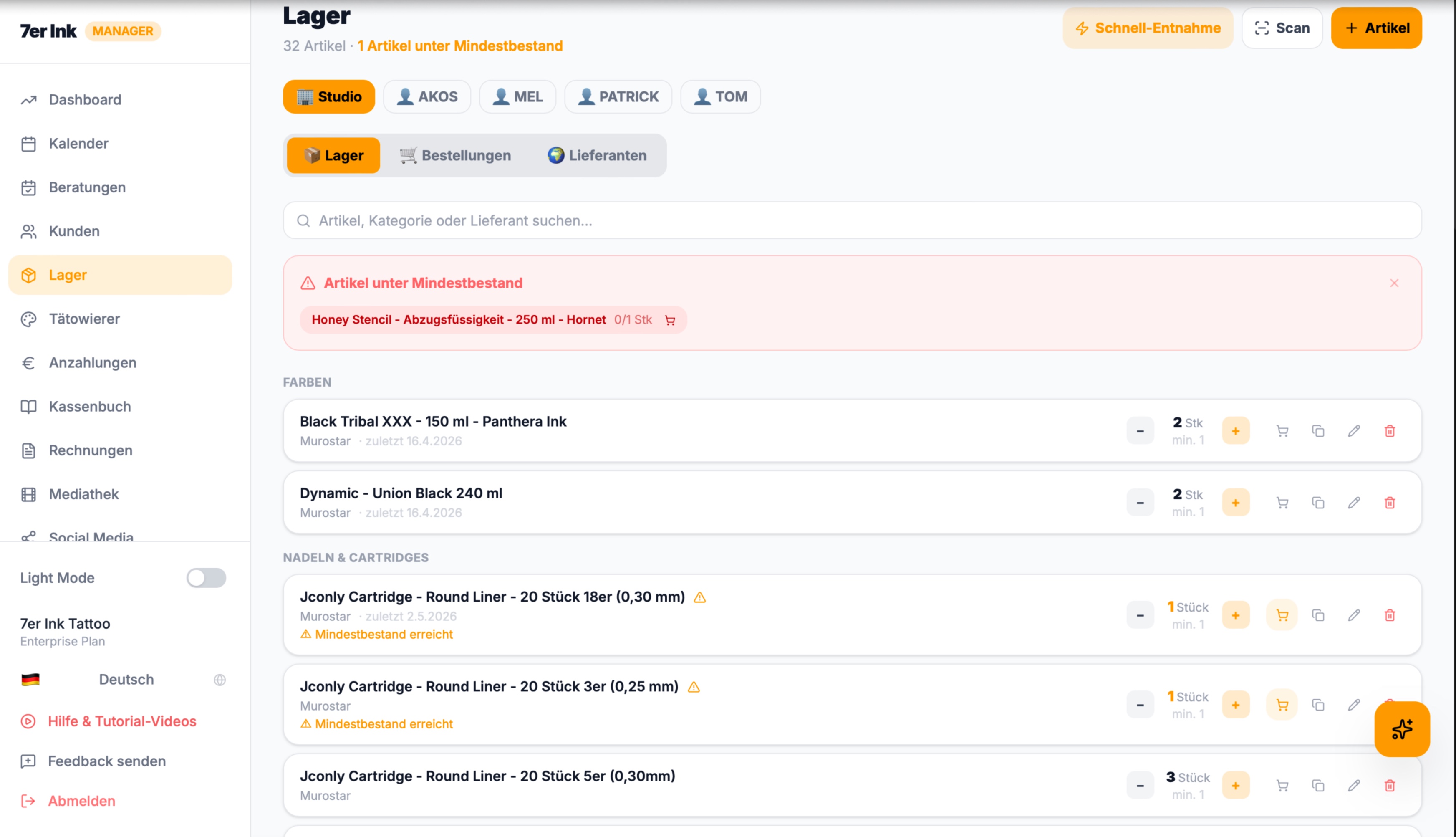The height and width of the screenshot is (837, 1456).
Task: Open Beratungen in sidebar
Action: [x=120, y=187]
